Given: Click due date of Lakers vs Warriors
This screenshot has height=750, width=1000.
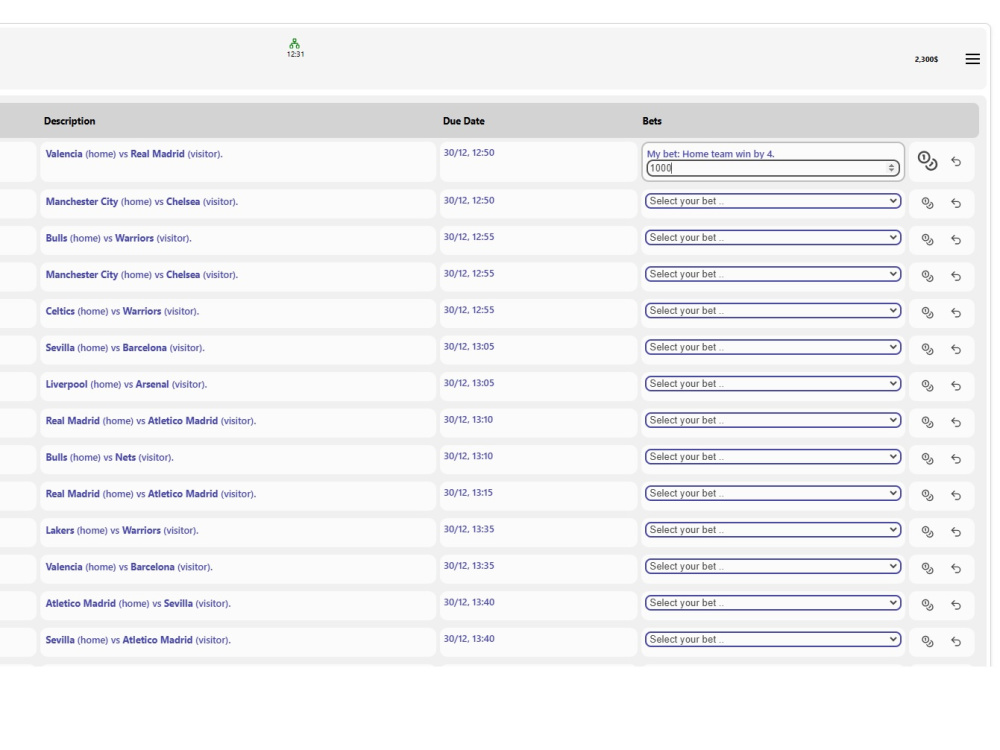Looking at the screenshot, I should 469,529.
